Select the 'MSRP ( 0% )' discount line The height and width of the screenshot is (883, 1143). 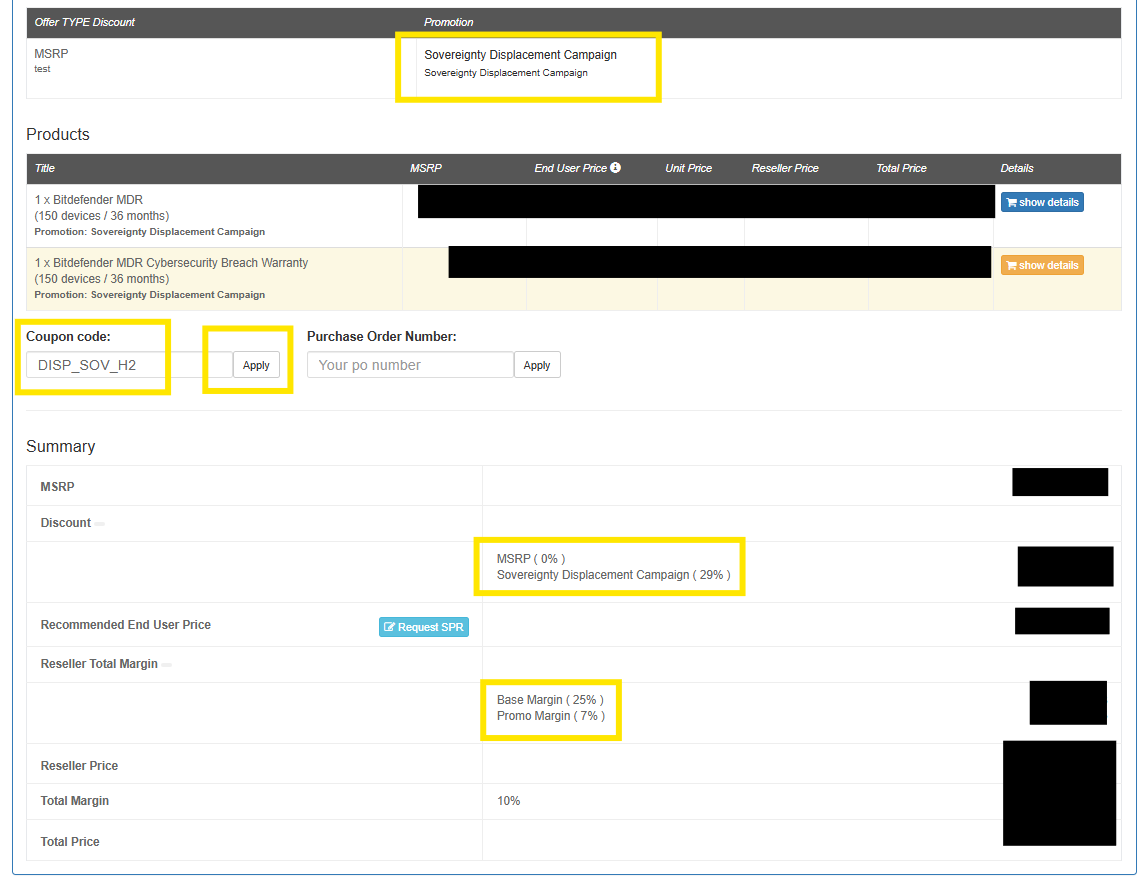pos(531,559)
